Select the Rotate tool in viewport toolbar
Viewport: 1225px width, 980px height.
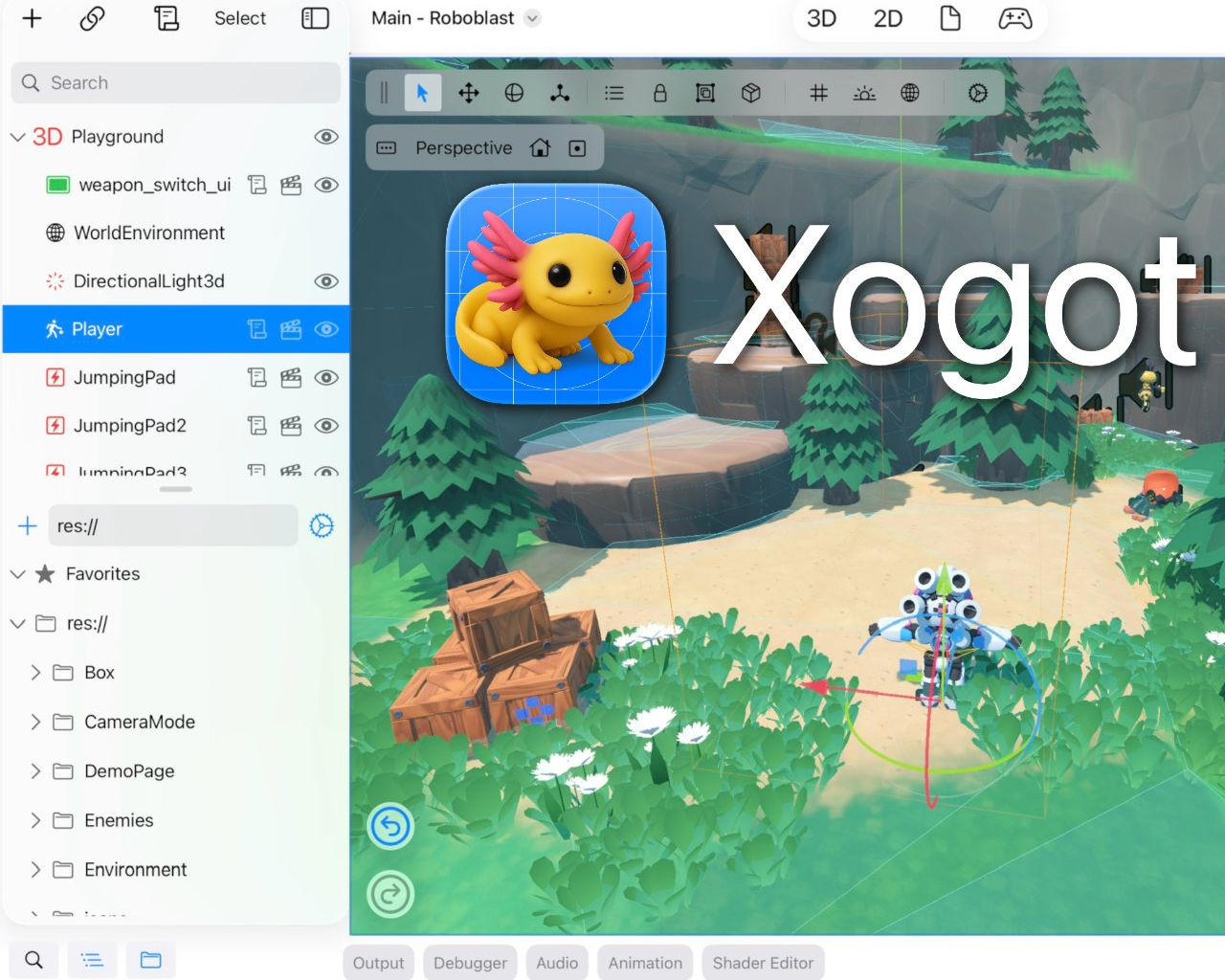pyautogui.click(x=514, y=93)
